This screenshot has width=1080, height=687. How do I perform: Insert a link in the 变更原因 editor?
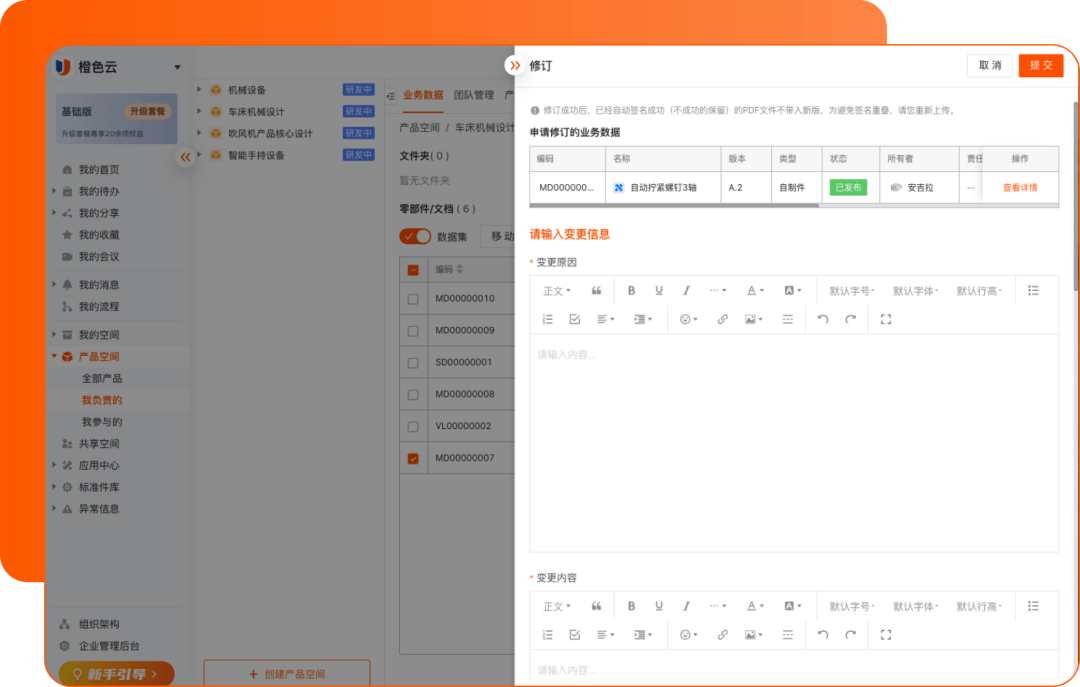coord(722,320)
